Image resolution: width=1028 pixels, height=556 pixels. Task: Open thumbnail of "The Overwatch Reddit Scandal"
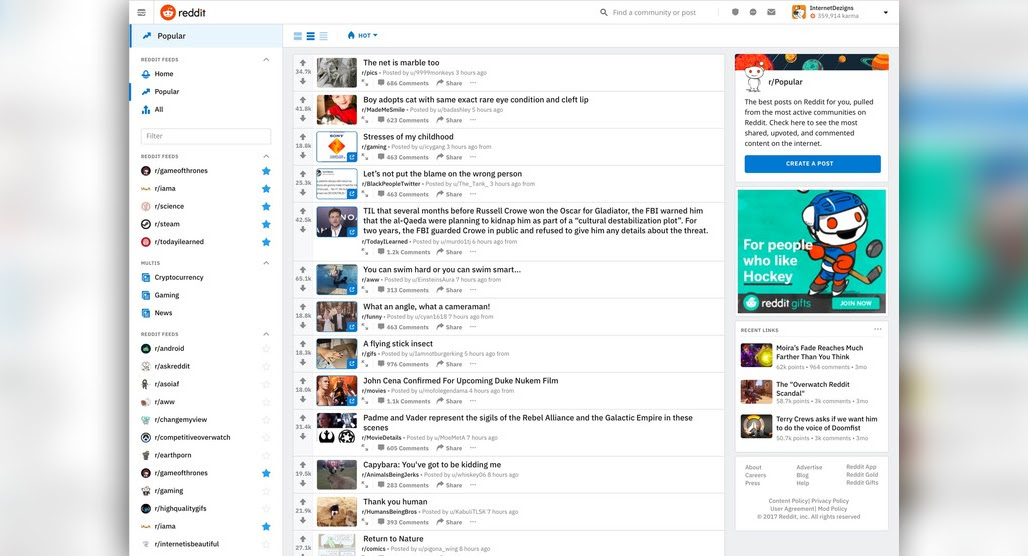756,391
